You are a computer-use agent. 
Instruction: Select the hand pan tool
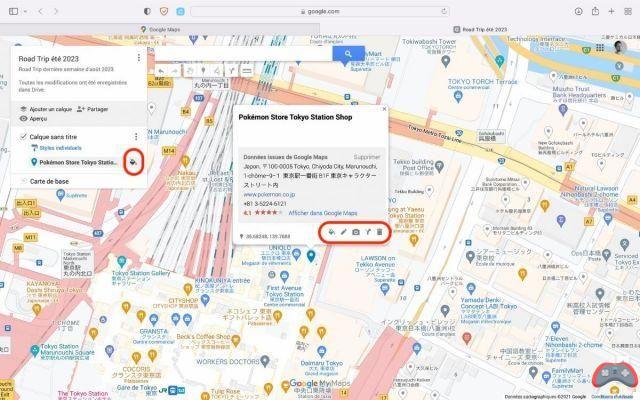(x=190, y=71)
